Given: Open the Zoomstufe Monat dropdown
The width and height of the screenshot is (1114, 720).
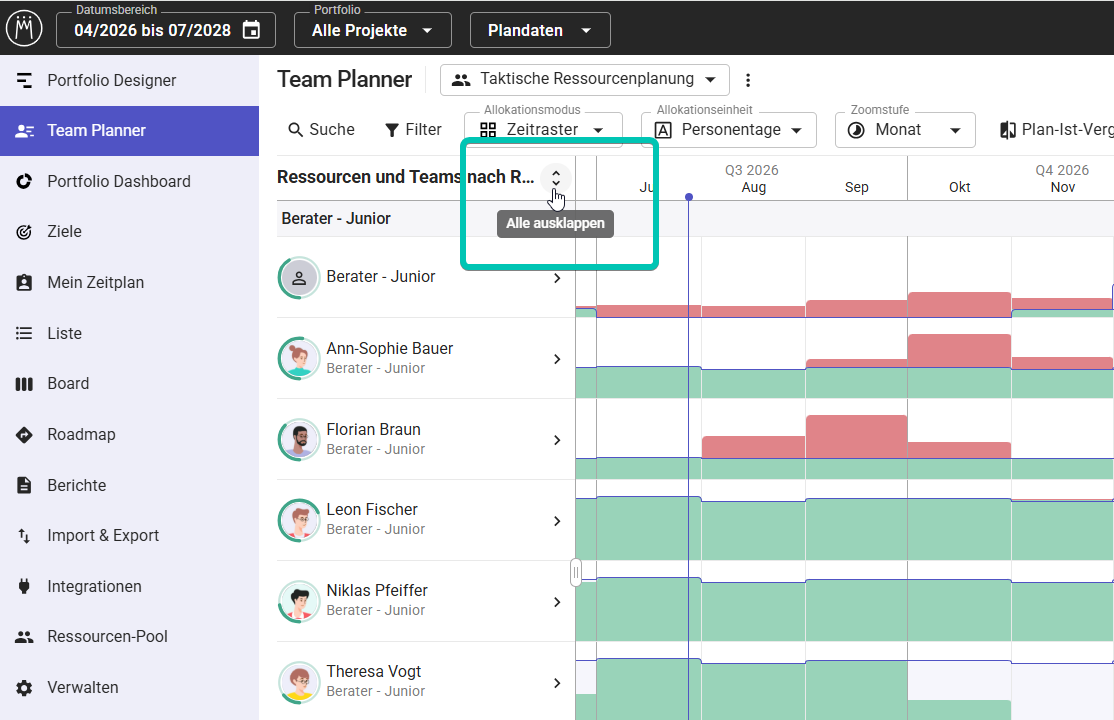Looking at the screenshot, I should pos(905,129).
